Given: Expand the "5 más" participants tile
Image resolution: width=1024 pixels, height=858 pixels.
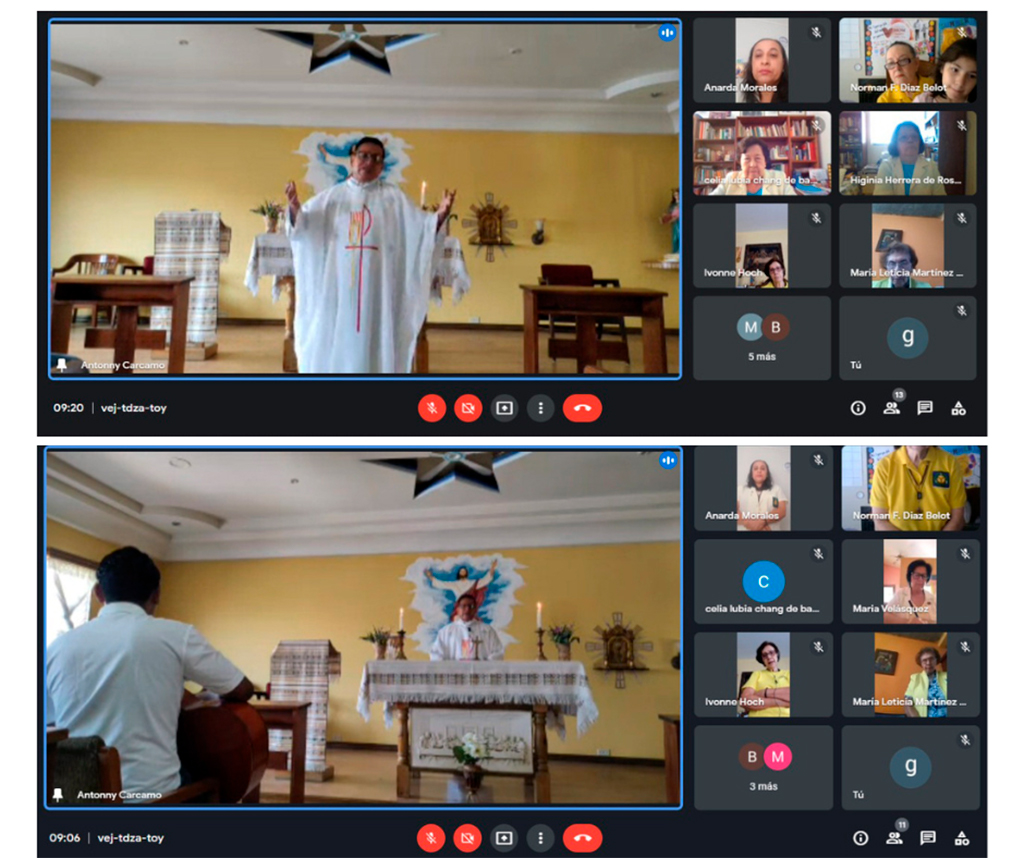Looking at the screenshot, I should pyautogui.click(x=761, y=338).
